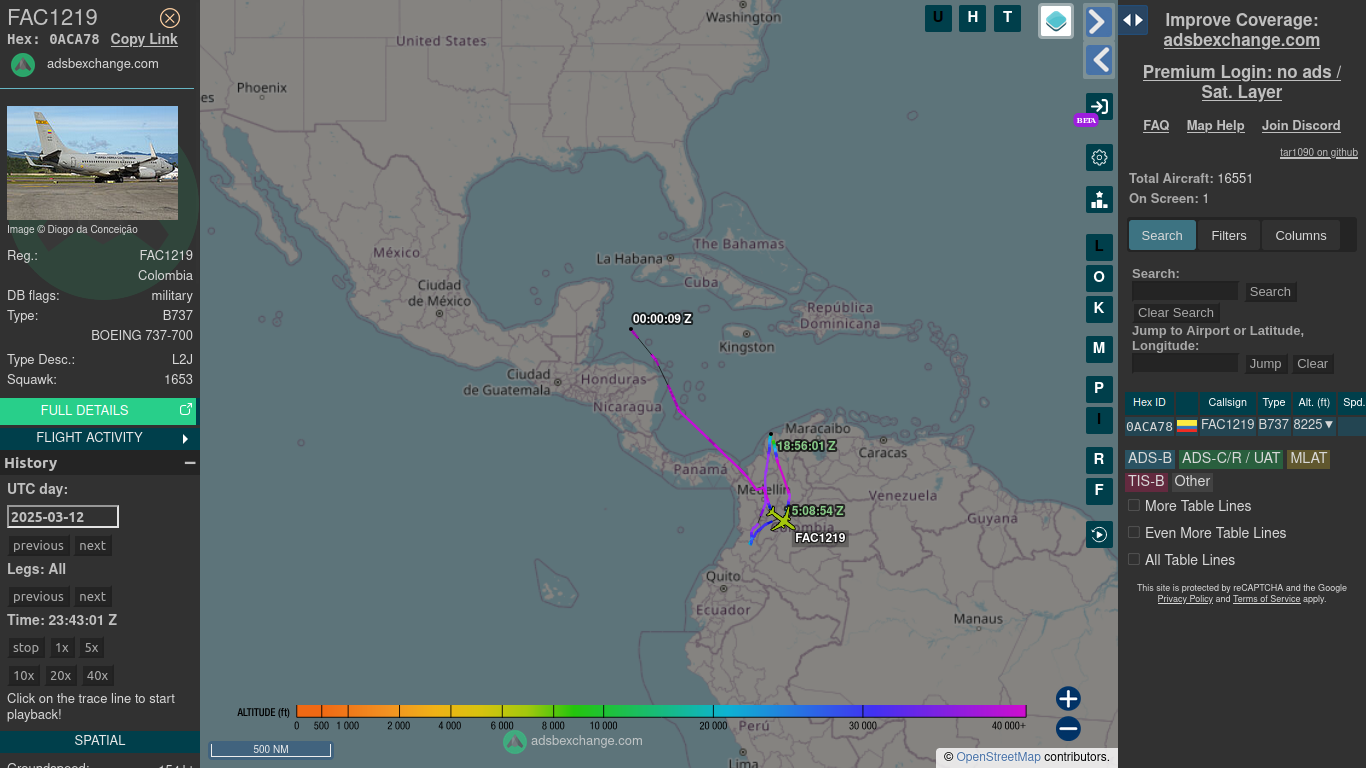Zoom out on the map
The image size is (1366, 768).
click(1068, 729)
